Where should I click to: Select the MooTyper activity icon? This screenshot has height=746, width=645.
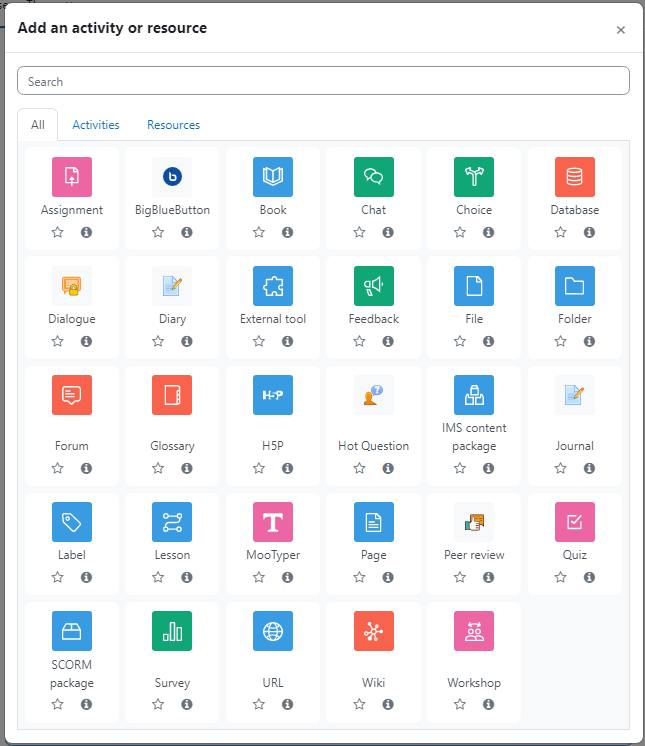coord(273,521)
